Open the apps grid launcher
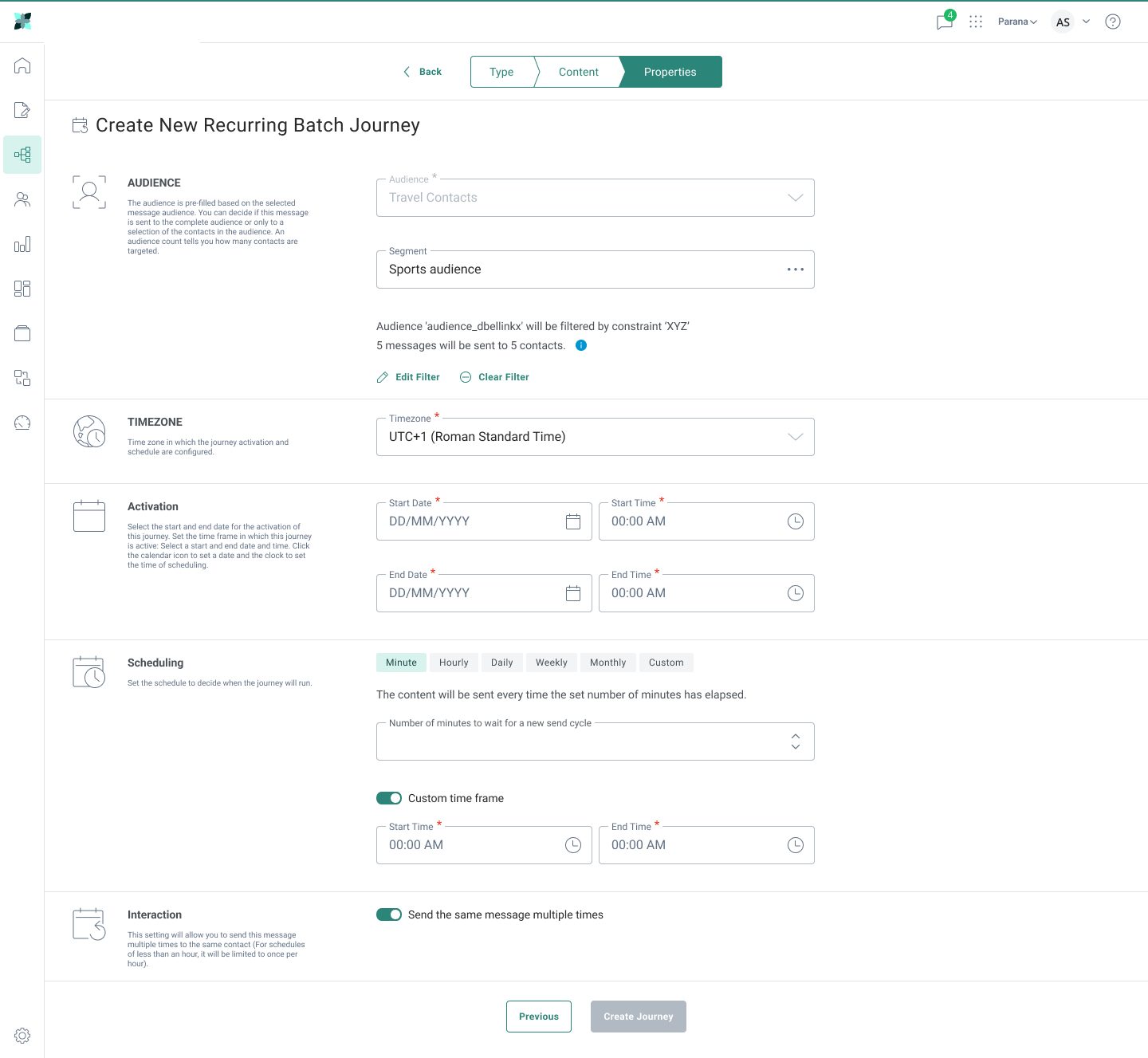This screenshot has height=1058, width=1148. (976, 22)
